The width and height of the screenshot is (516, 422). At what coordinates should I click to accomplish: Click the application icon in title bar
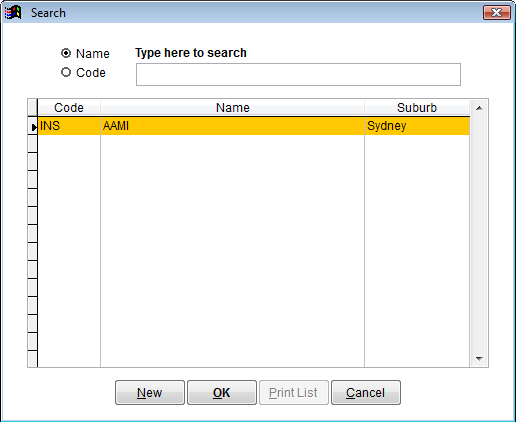13,13
